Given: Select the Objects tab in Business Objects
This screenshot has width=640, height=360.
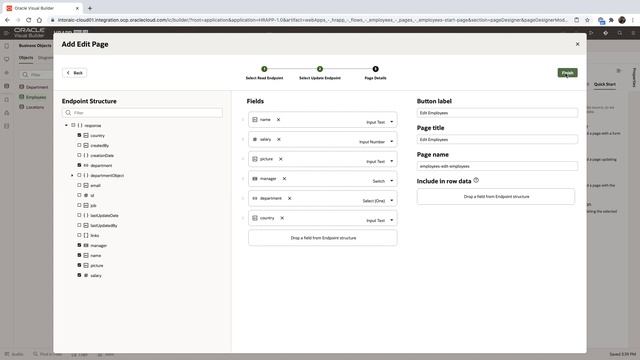Looking at the screenshot, I should point(26,58).
